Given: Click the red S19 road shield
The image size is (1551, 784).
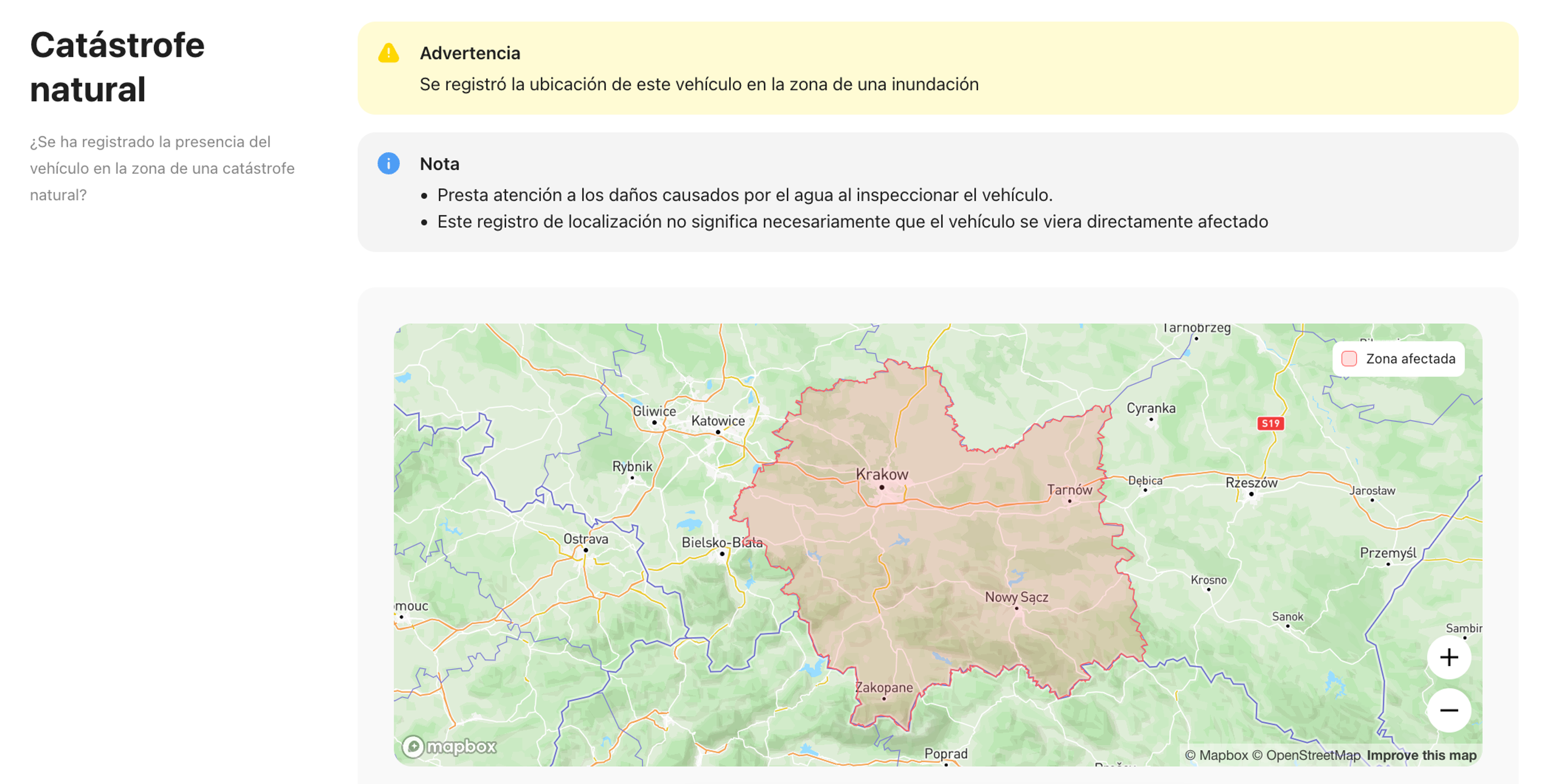Looking at the screenshot, I should [1270, 423].
